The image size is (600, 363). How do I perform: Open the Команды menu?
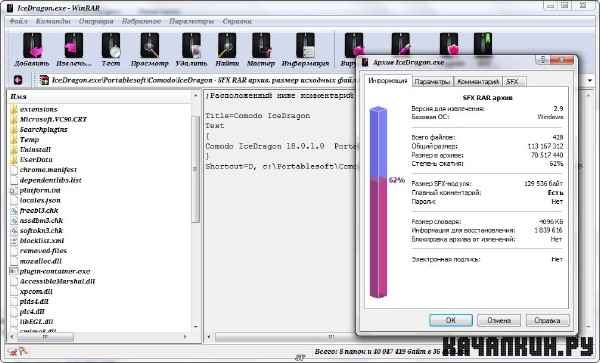point(53,21)
